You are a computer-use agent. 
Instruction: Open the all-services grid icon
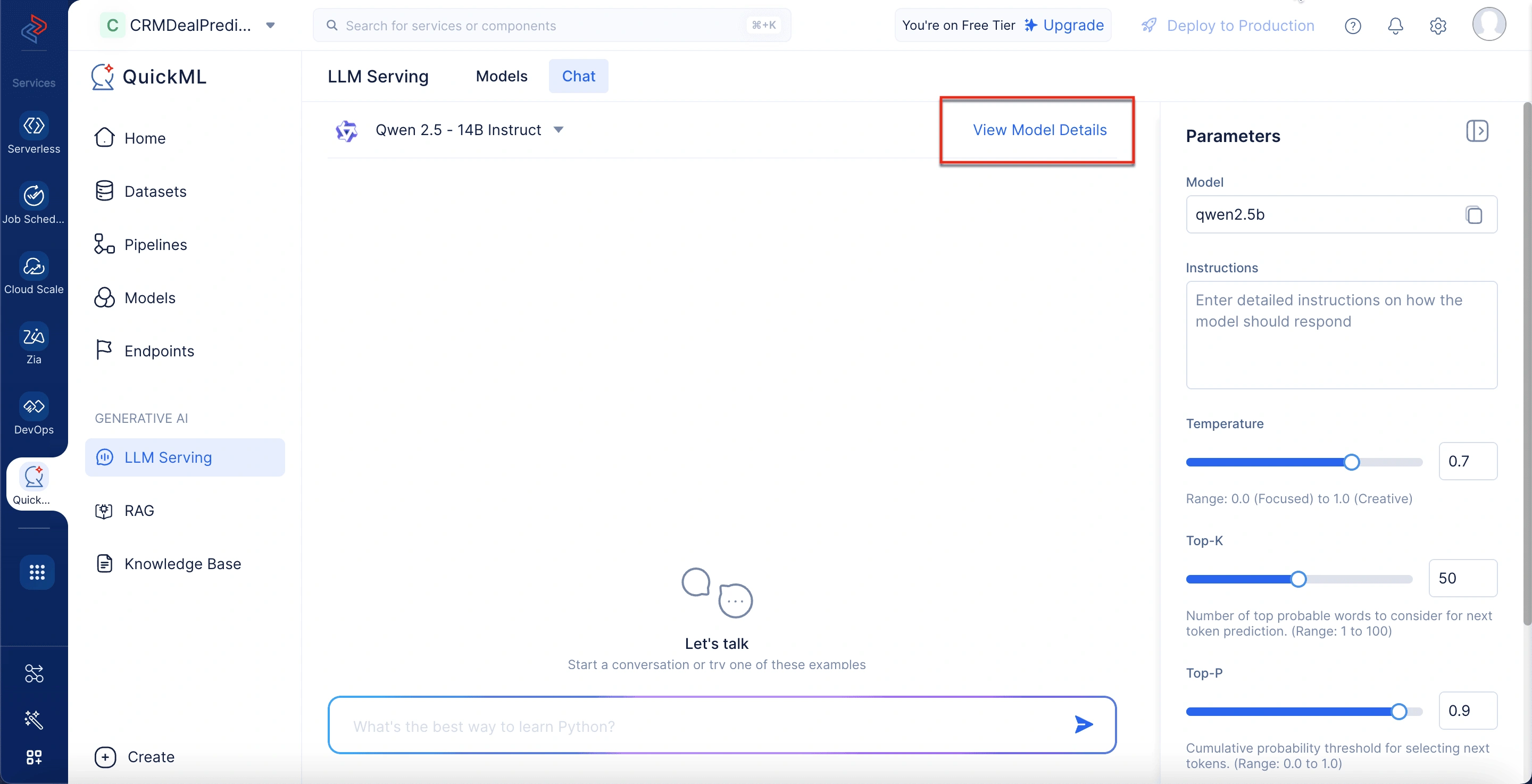[x=37, y=572]
